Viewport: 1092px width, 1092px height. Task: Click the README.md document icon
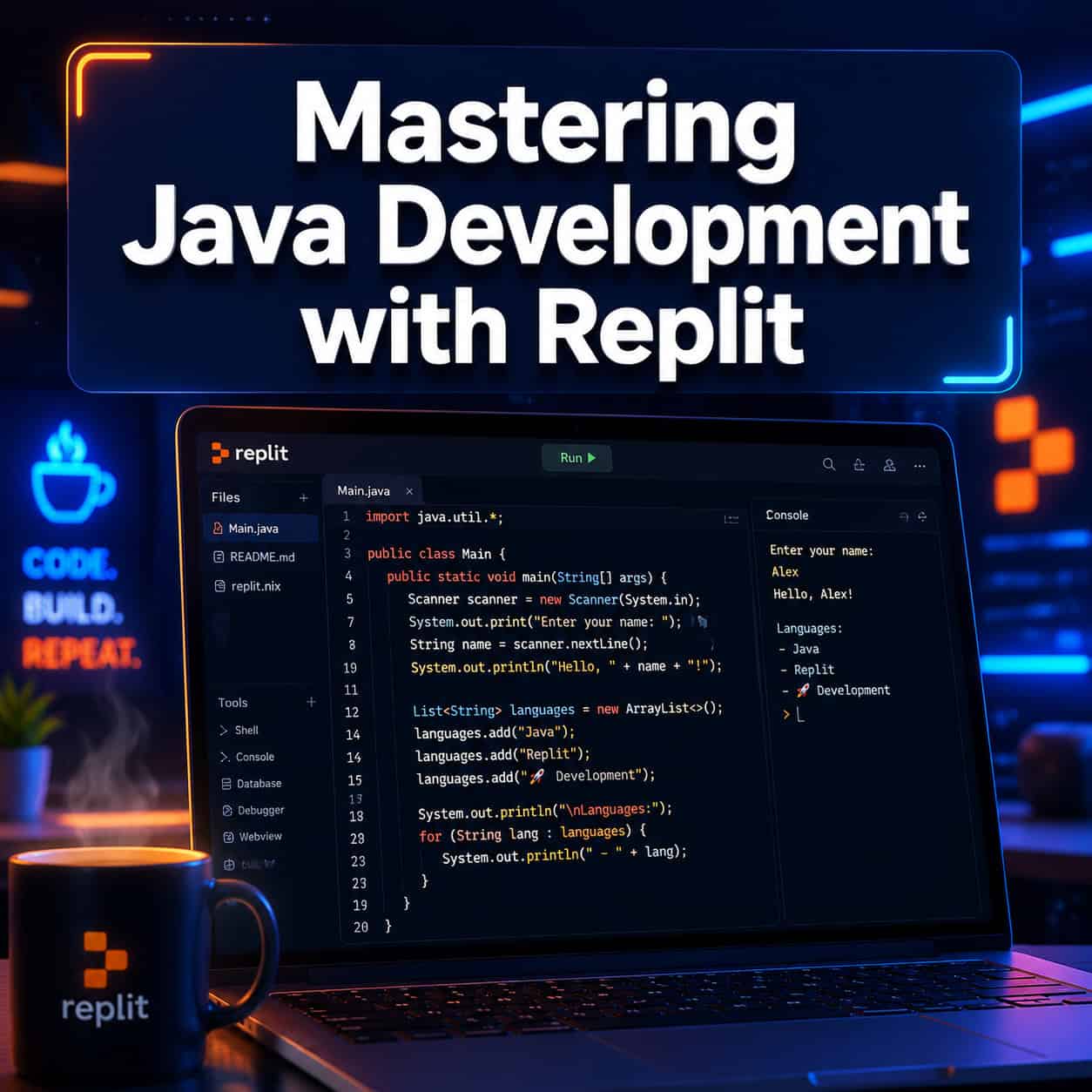coord(219,556)
